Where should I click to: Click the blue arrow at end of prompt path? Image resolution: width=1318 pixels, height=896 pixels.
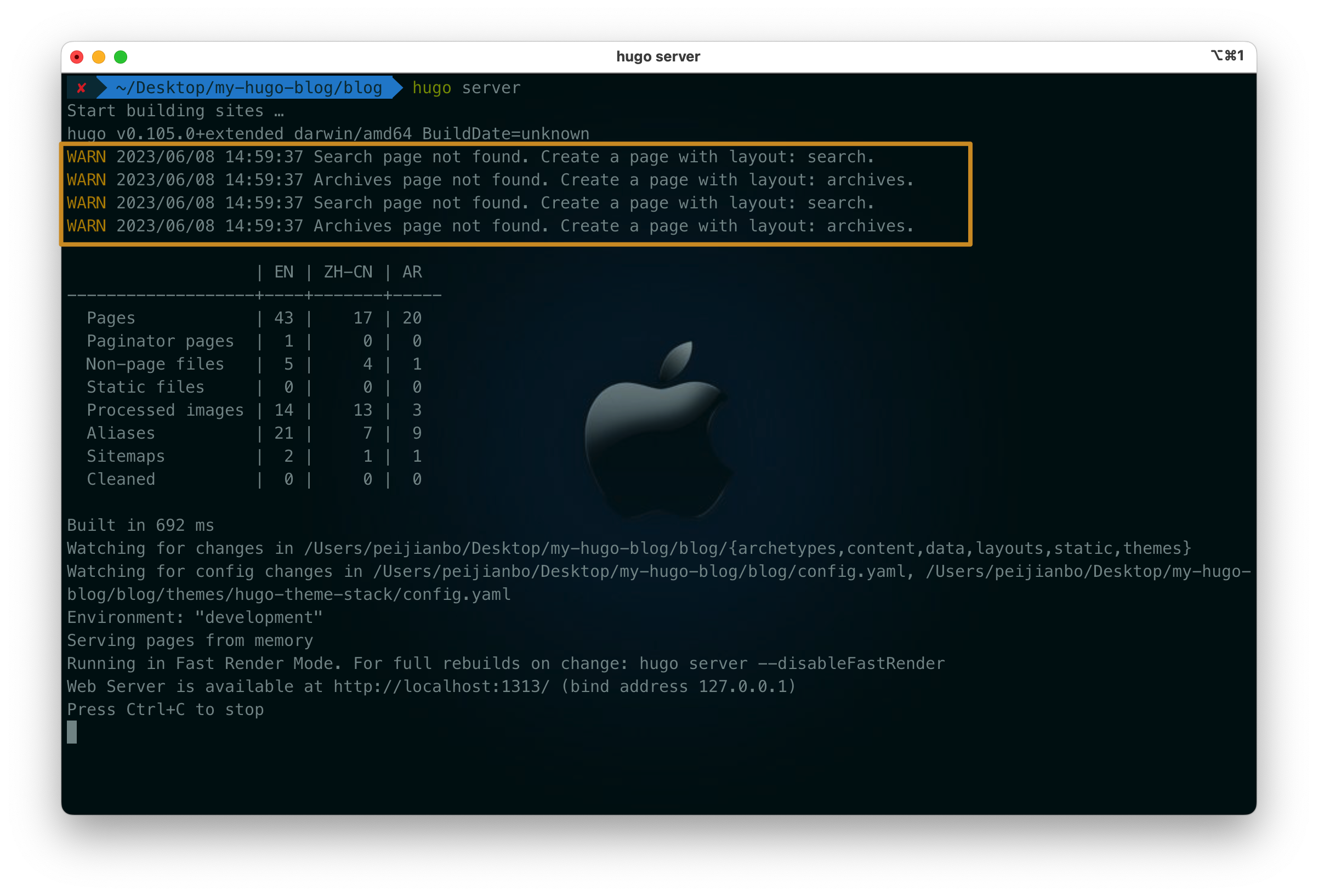(x=397, y=88)
